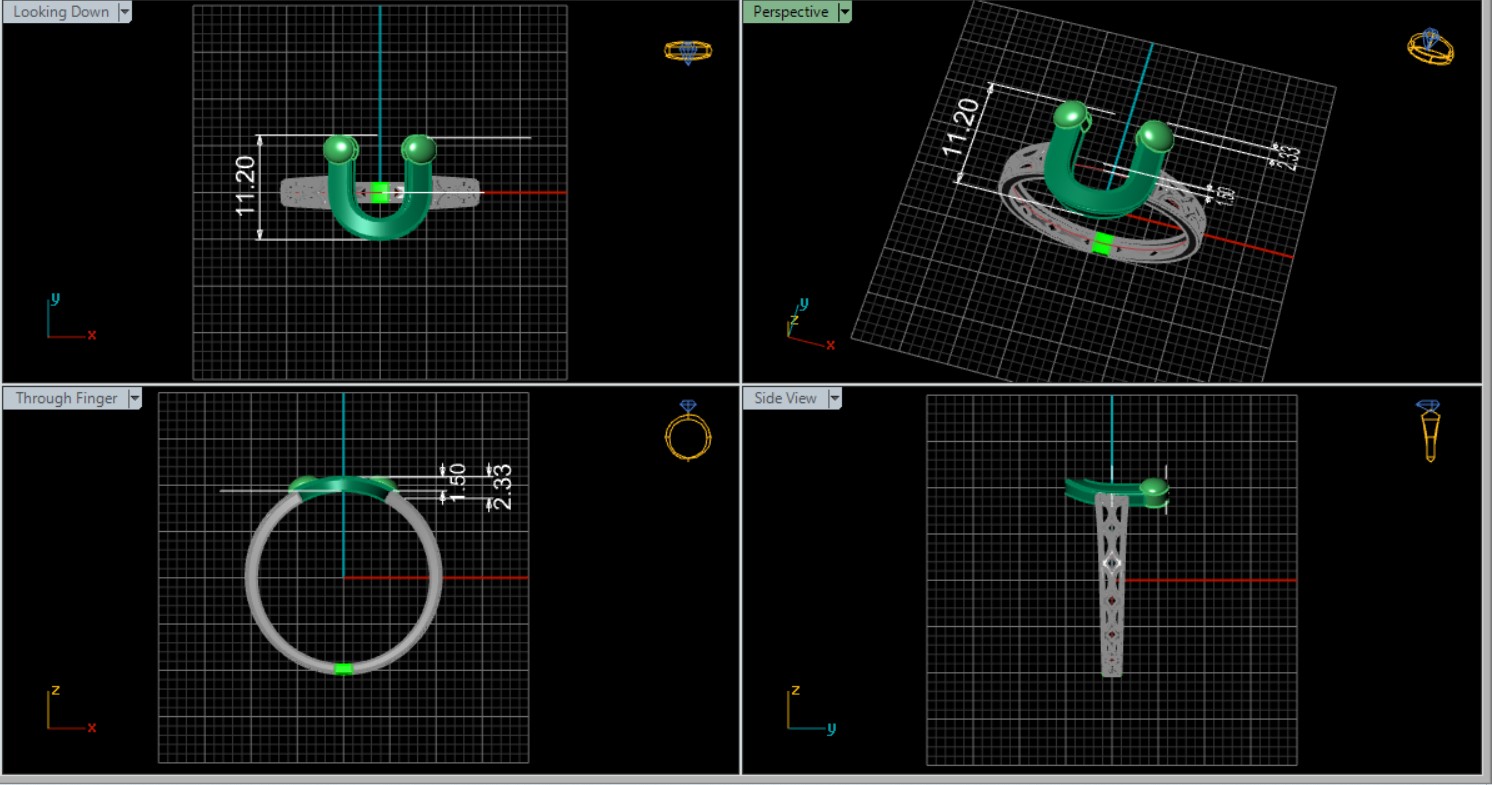
Task: Select the filigree ring band in Side View
Action: pos(1111,600)
